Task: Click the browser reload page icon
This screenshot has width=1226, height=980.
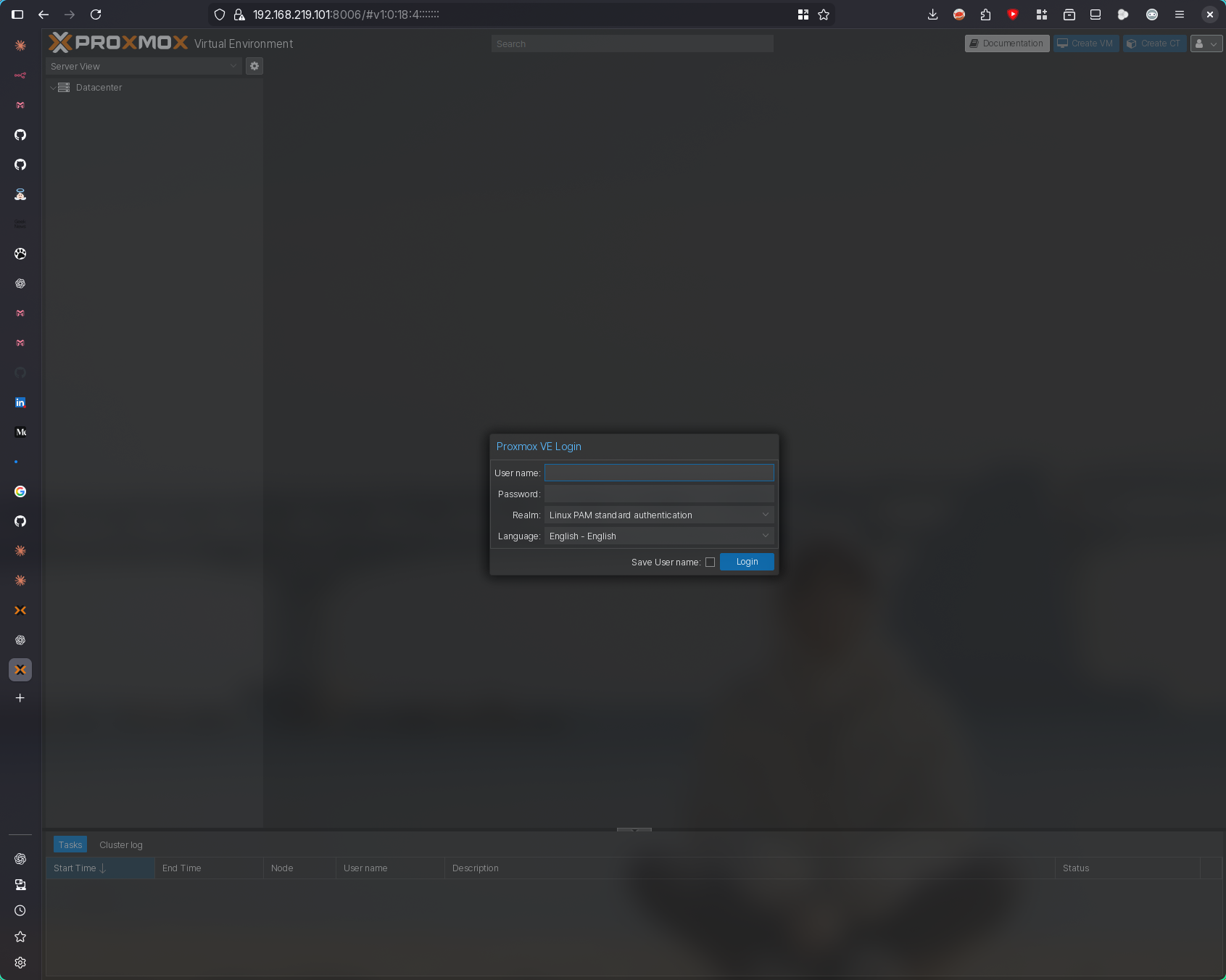Action: 96,14
